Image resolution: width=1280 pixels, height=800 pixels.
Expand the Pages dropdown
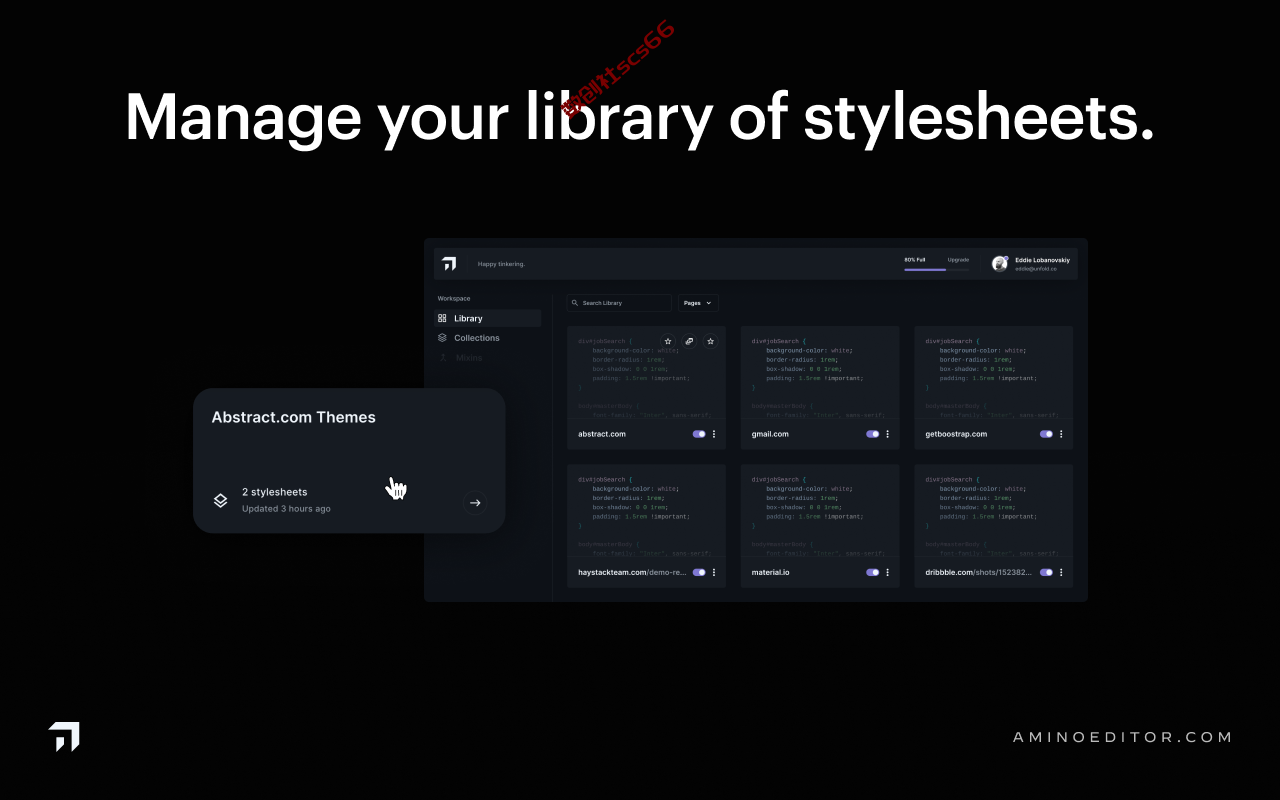[x=698, y=302]
